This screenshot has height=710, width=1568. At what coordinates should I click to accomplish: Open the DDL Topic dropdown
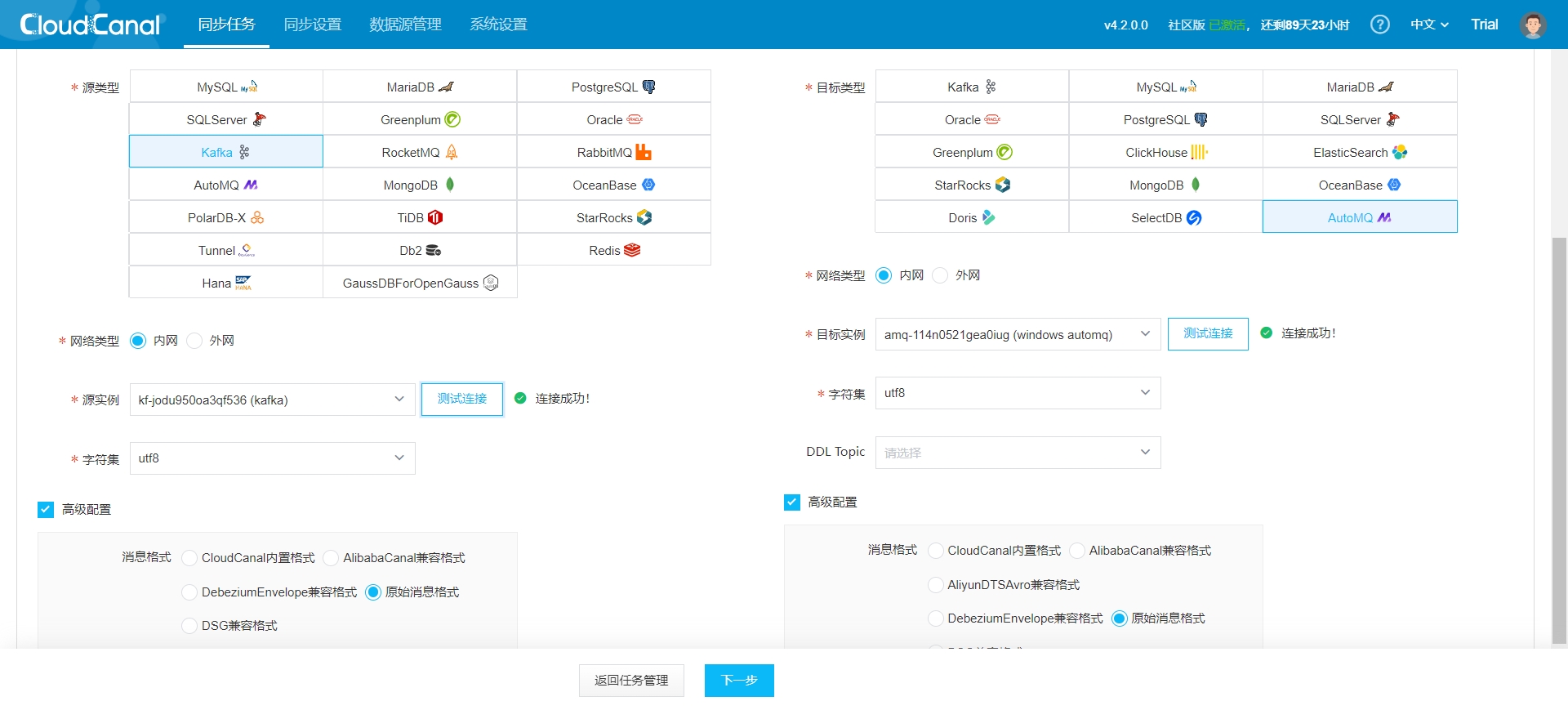[1018, 453]
